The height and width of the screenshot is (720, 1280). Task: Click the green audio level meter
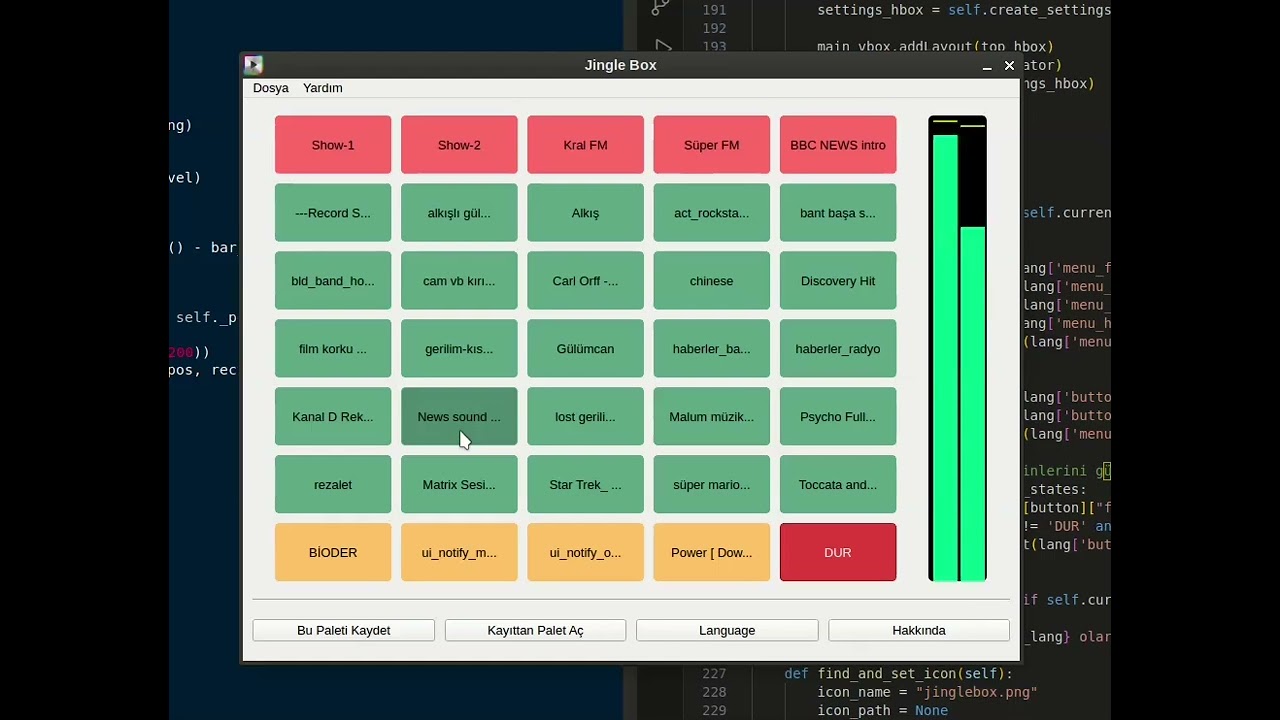[x=957, y=349]
